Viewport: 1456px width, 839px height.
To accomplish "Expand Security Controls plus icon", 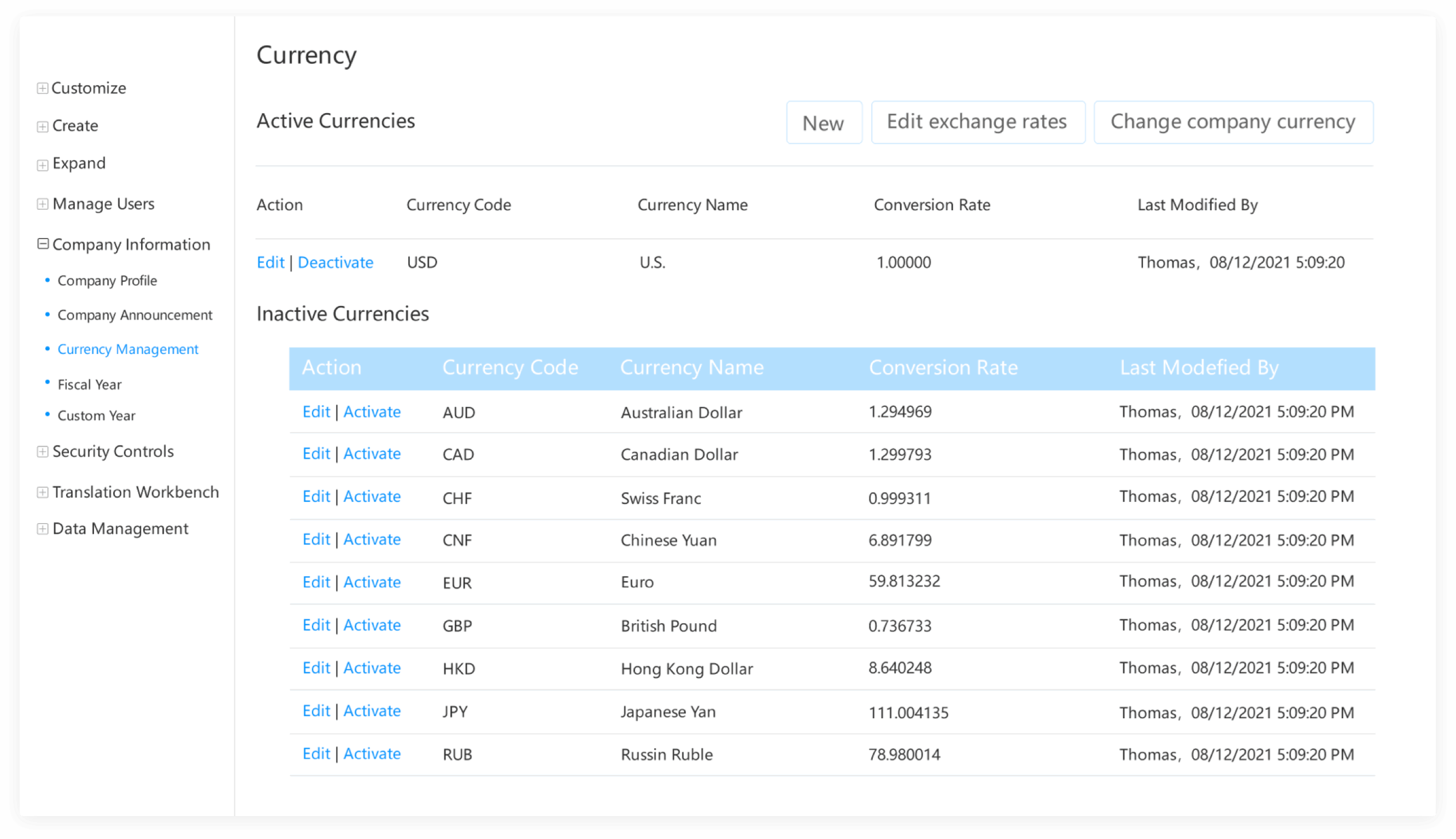I will pyautogui.click(x=42, y=452).
